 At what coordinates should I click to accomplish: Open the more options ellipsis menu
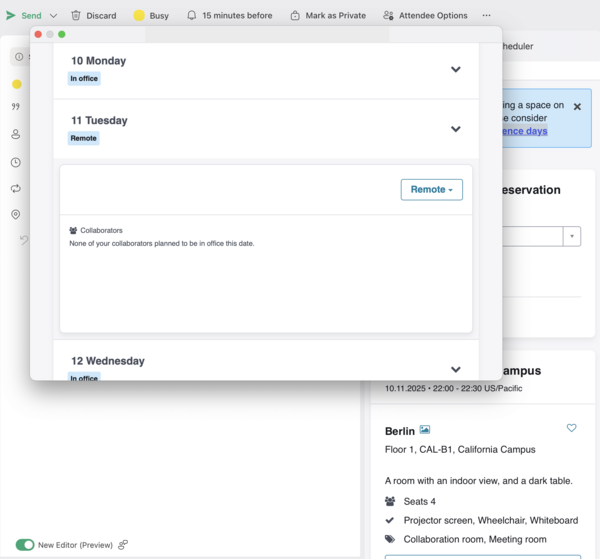click(x=486, y=16)
